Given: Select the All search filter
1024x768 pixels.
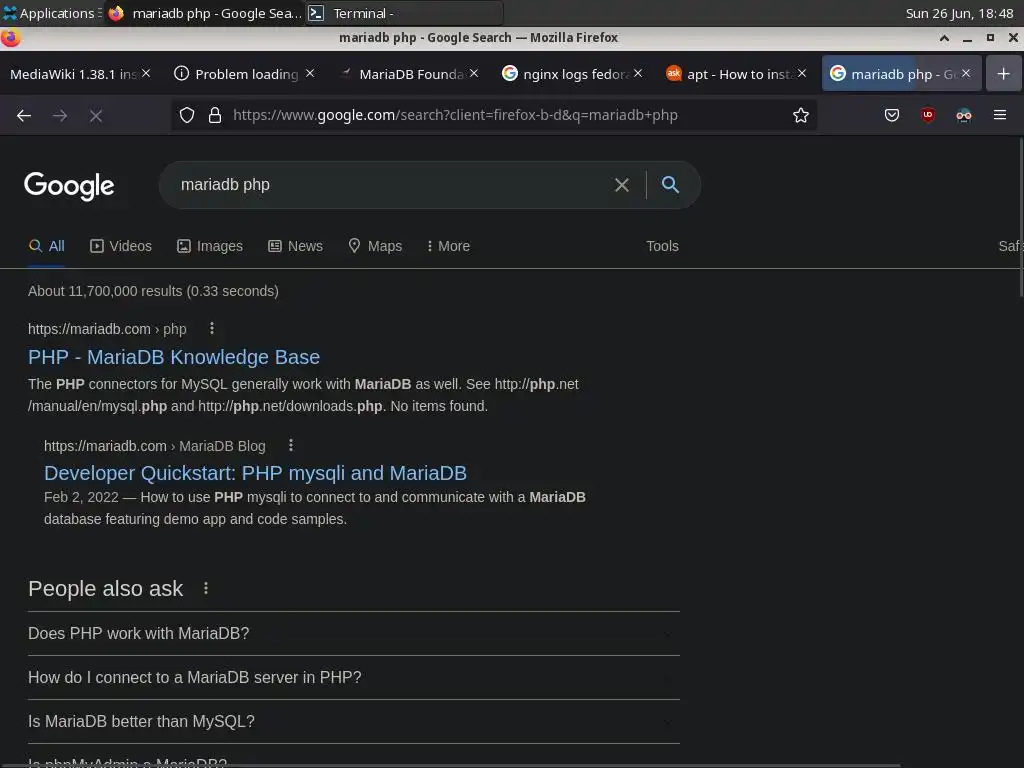Looking at the screenshot, I should pos(46,246).
